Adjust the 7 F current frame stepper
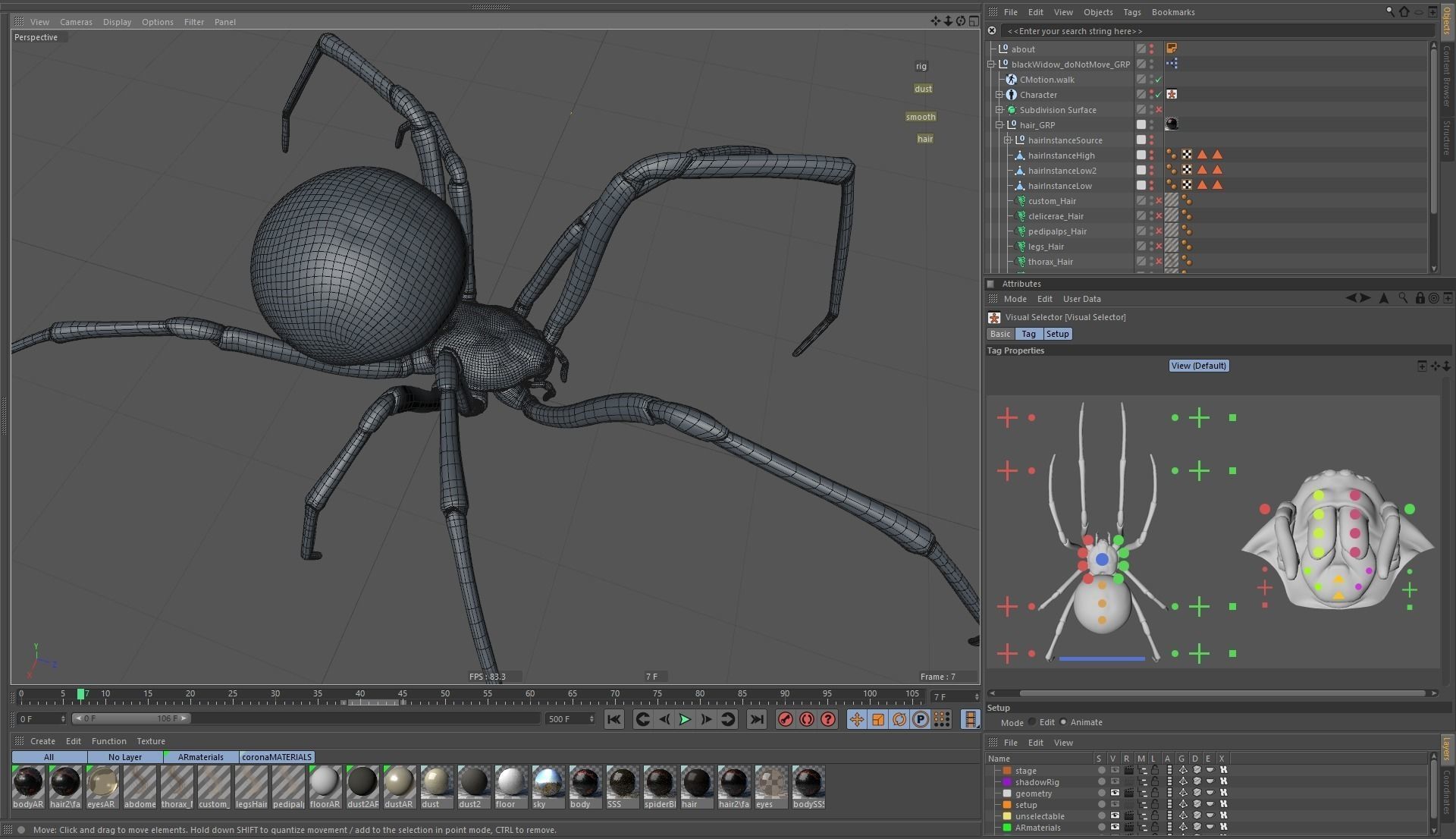 [976, 696]
